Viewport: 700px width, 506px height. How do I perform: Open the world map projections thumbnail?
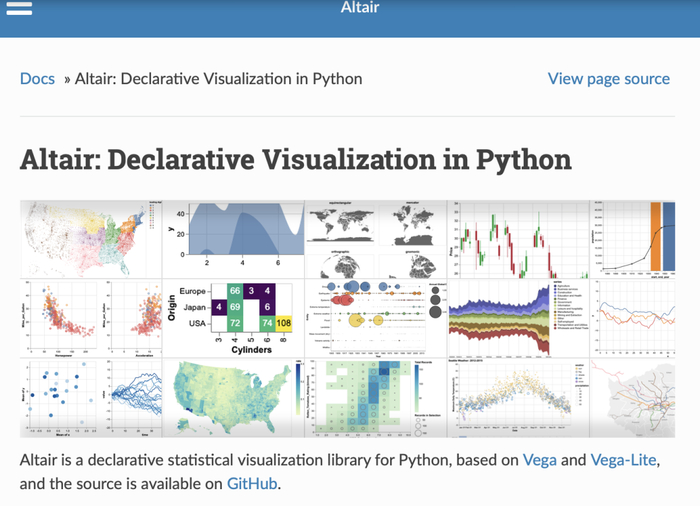coord(376,239)
